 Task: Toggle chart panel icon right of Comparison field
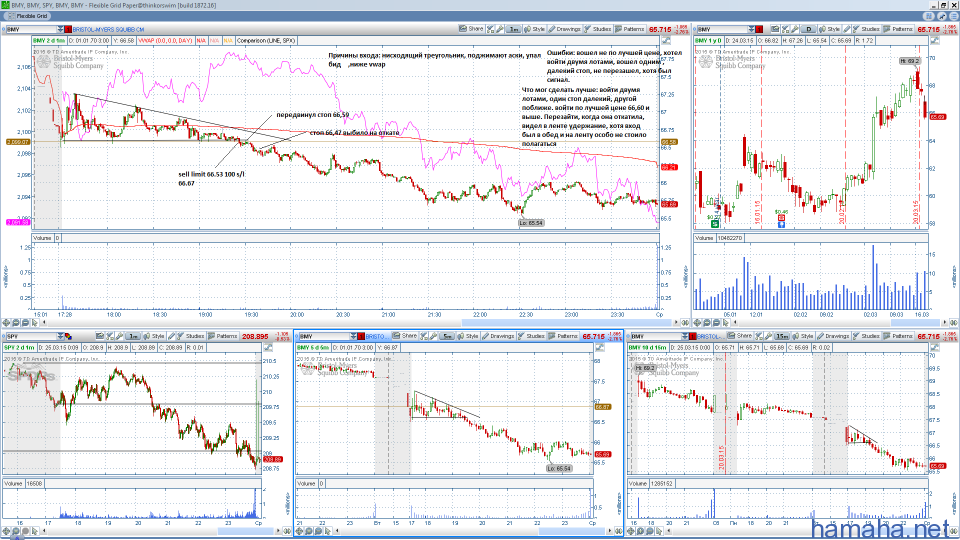click(x=666, y=40)
